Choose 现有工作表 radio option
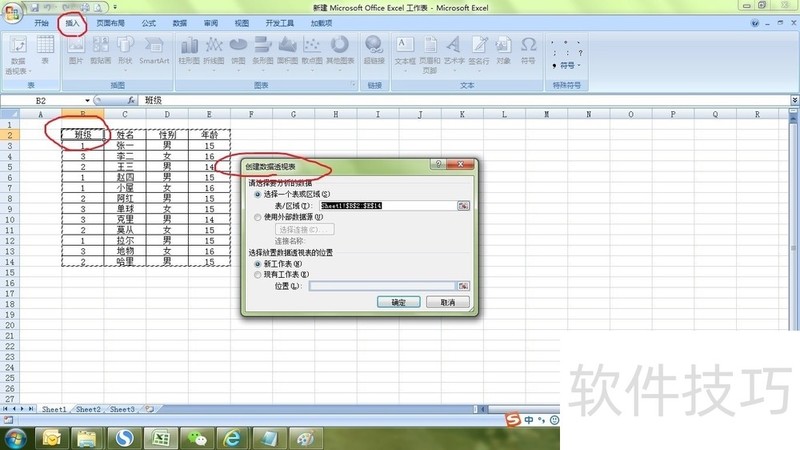Screen dimensions: 800x450 point(258,274)
